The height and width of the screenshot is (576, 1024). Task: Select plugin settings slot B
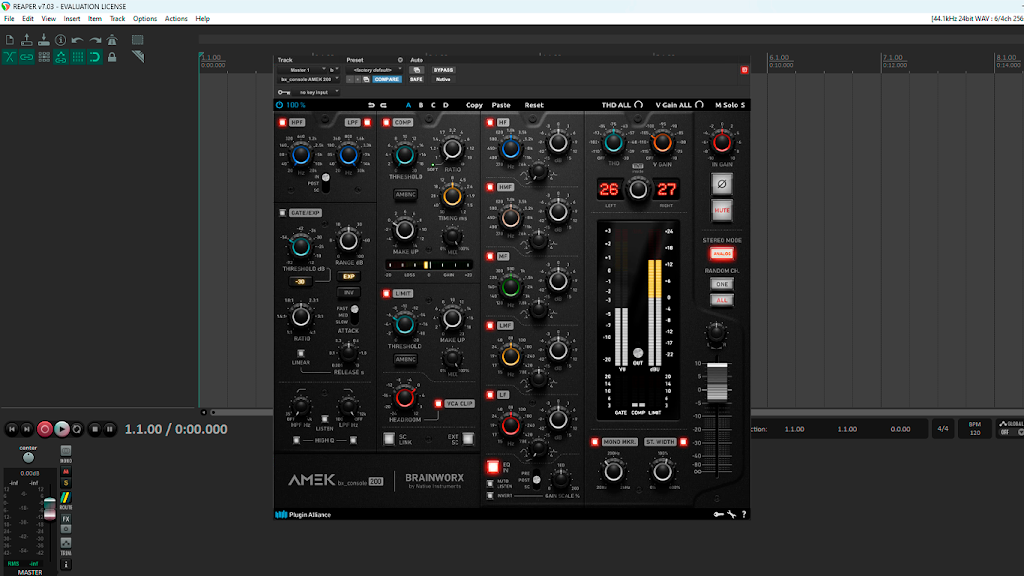(421, 105)
